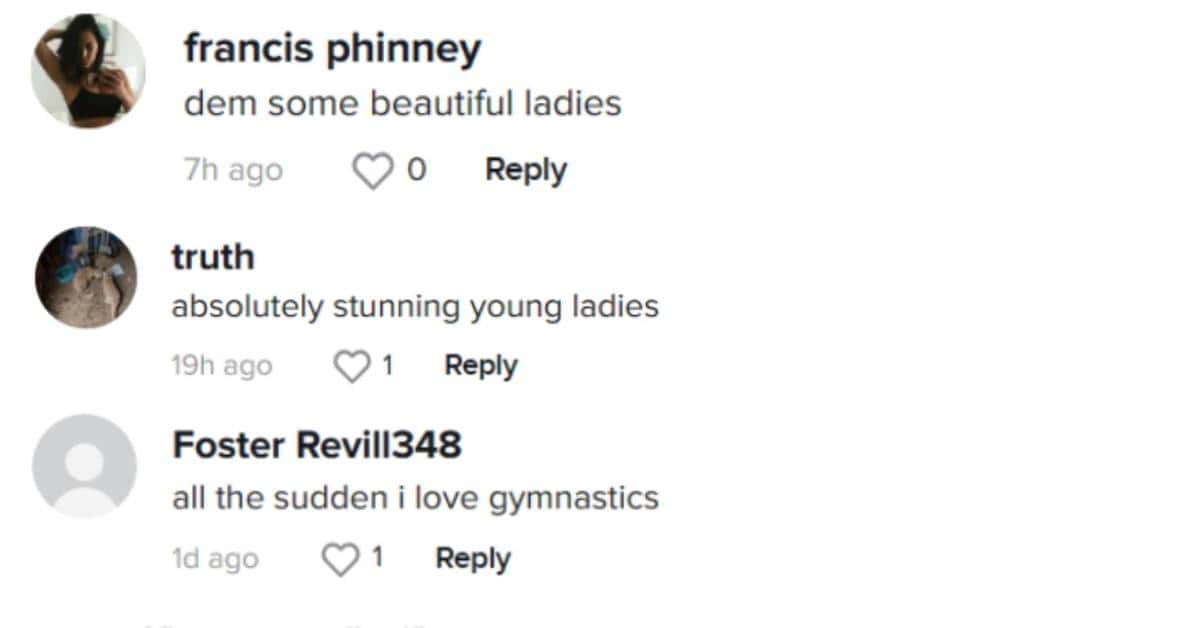This screenshot has height=628, width=1200.
Task: Open the username Foster Revill348
Action: point(318,445)
